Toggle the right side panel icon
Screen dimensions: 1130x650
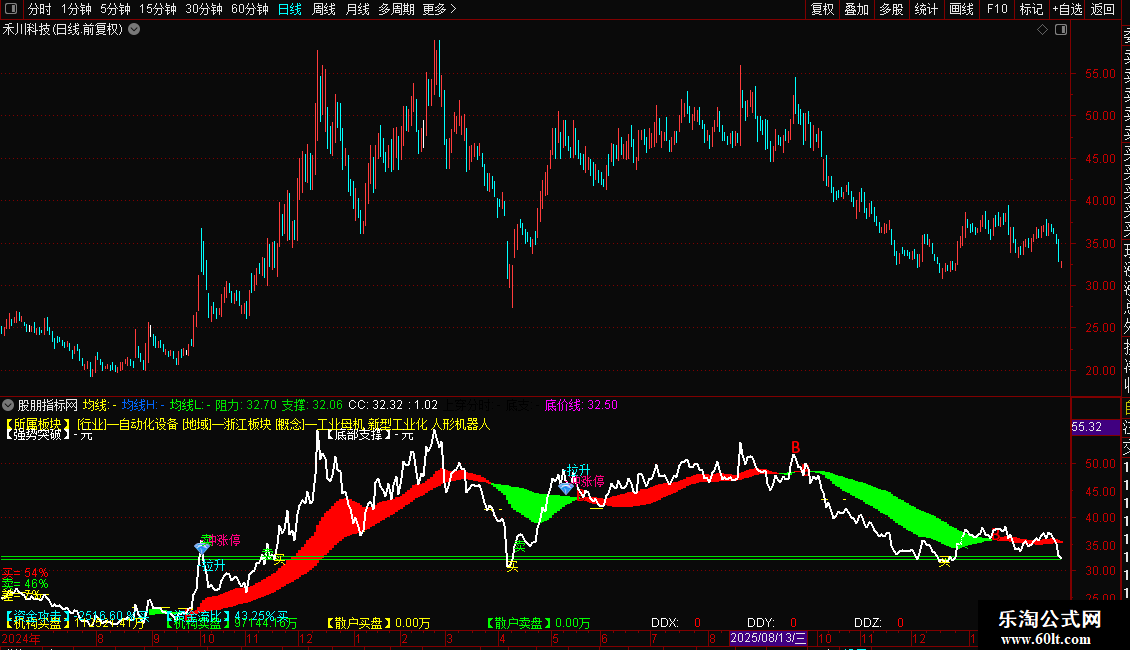(1061, 30)
